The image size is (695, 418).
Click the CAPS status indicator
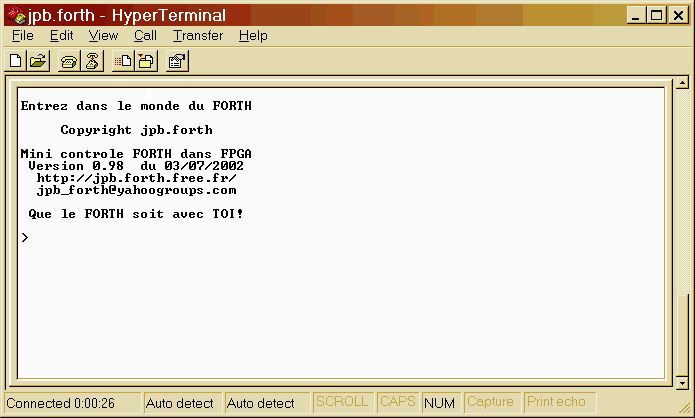398,402
